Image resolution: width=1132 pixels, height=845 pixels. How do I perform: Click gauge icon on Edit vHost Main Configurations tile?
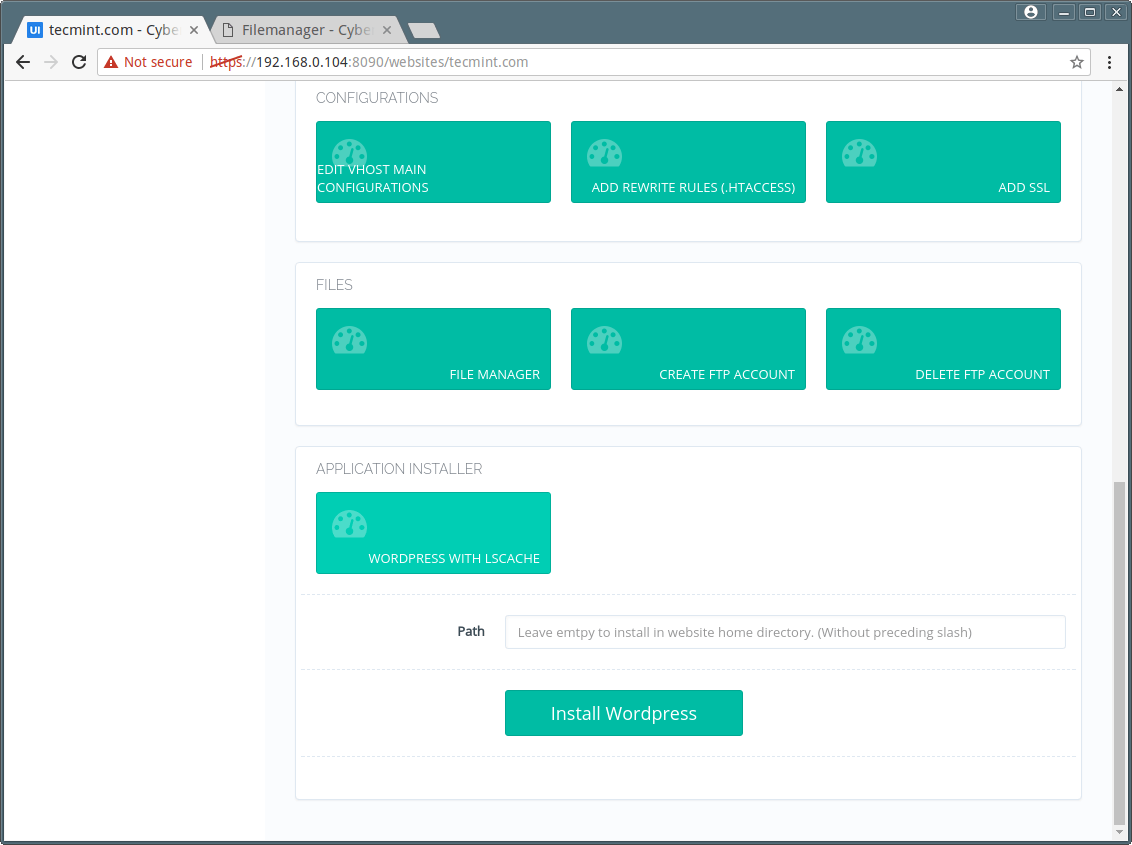(x=349, y=154)
